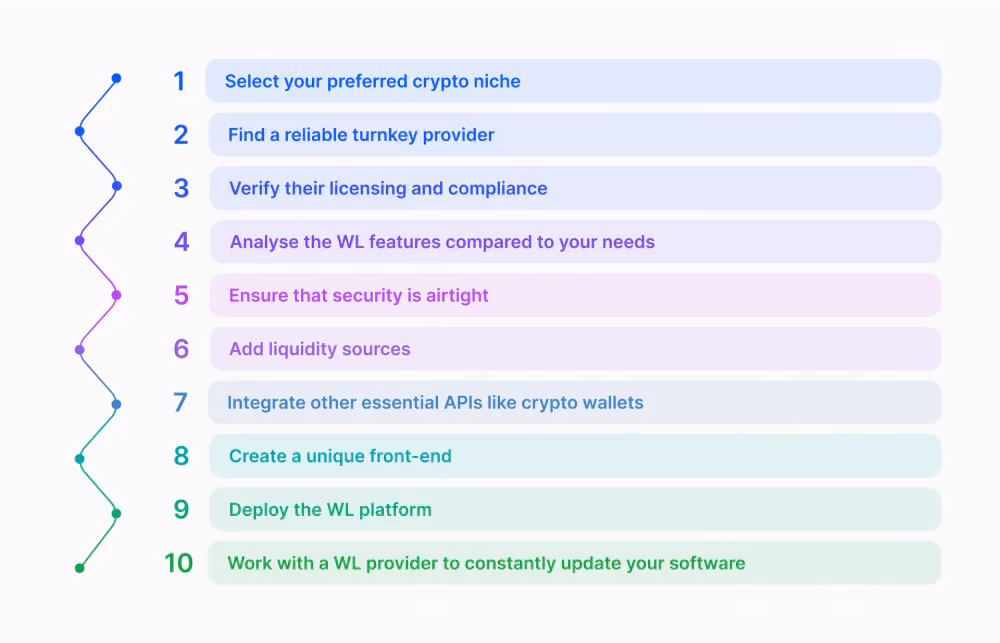Image resolution: width=1000 pixels, height=643 pixels.
Task: Click the step number 10
Action: [x=179, y=563]
